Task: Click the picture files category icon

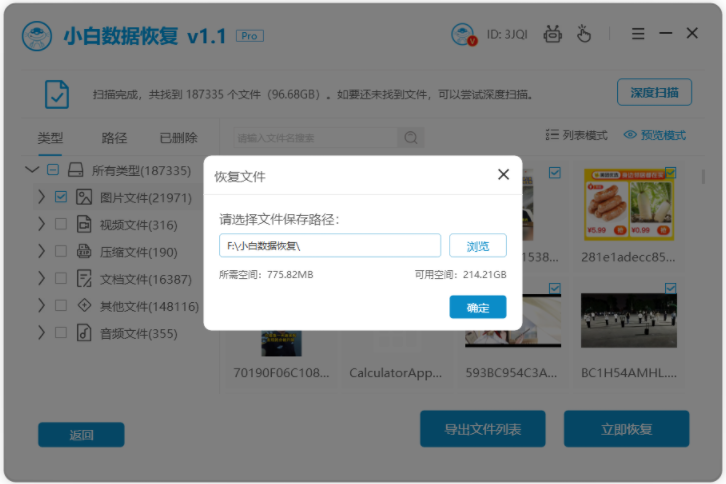Action: tap(84, 197)
